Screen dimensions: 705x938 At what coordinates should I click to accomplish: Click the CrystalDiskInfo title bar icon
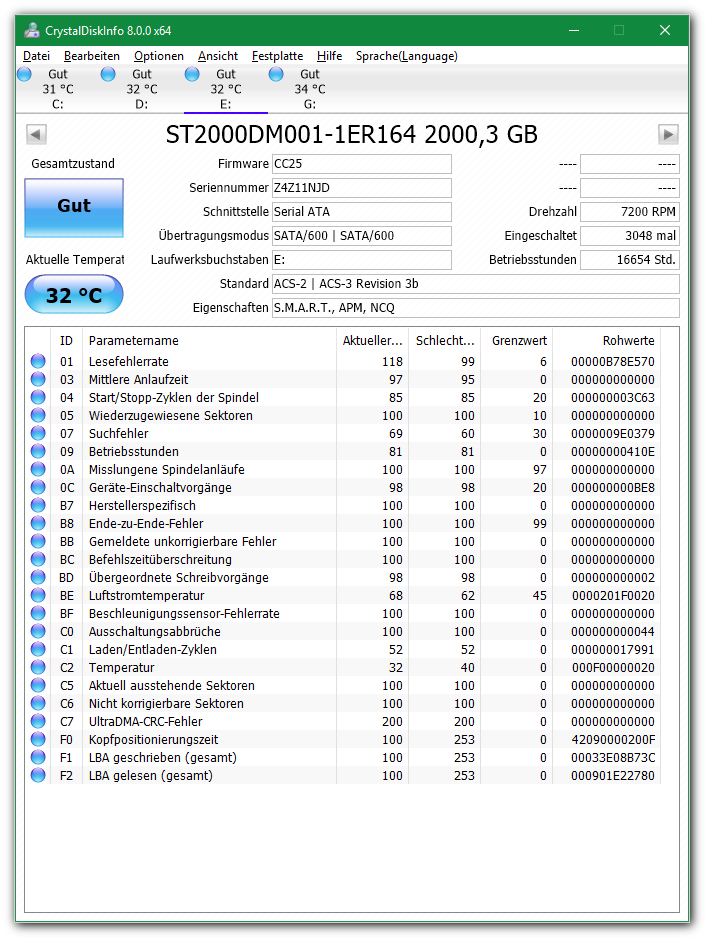coord(32,31)
